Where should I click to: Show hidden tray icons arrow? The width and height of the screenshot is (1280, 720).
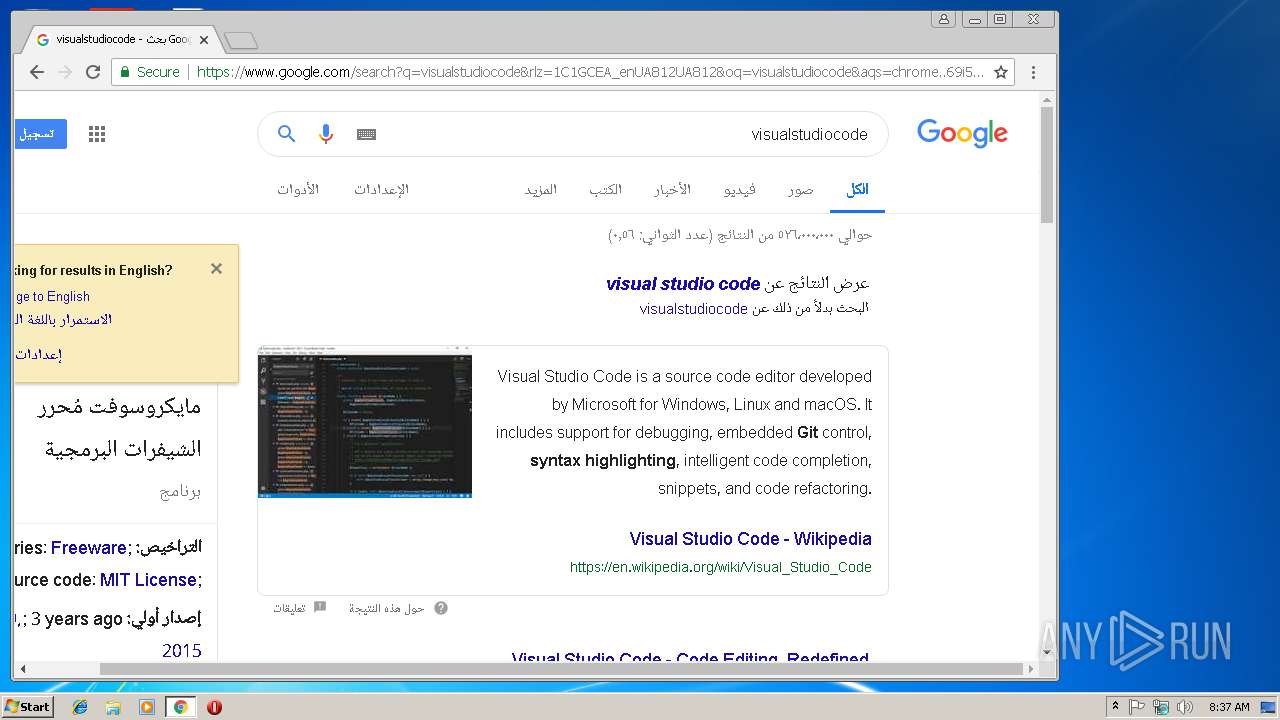point(1115,707)
